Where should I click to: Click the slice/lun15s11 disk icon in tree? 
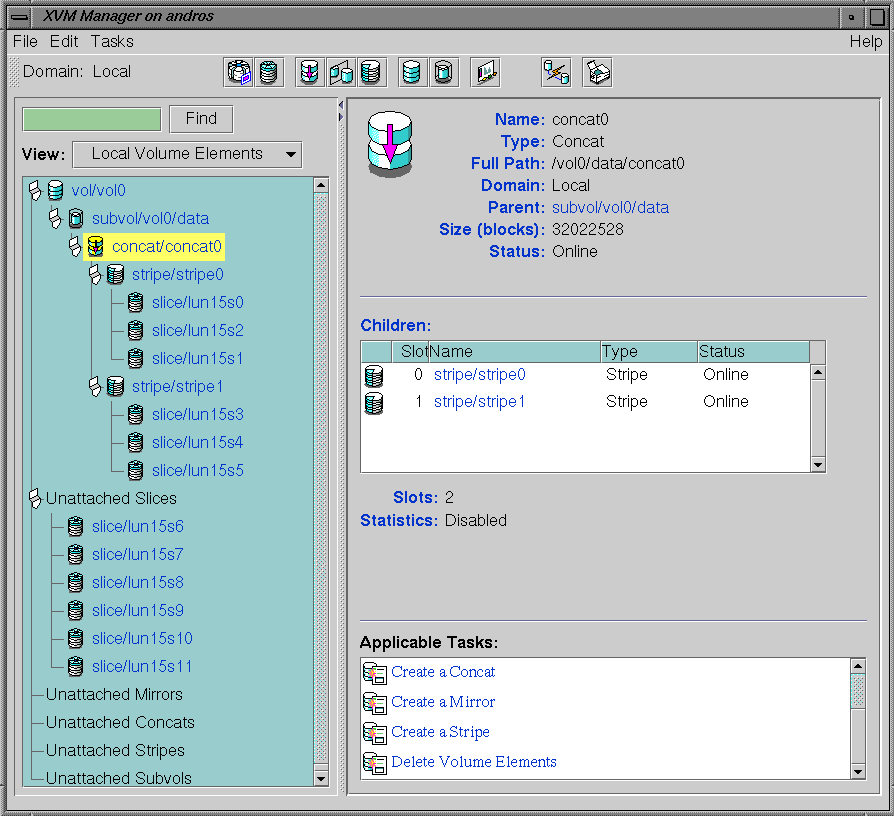click(76, 667)
